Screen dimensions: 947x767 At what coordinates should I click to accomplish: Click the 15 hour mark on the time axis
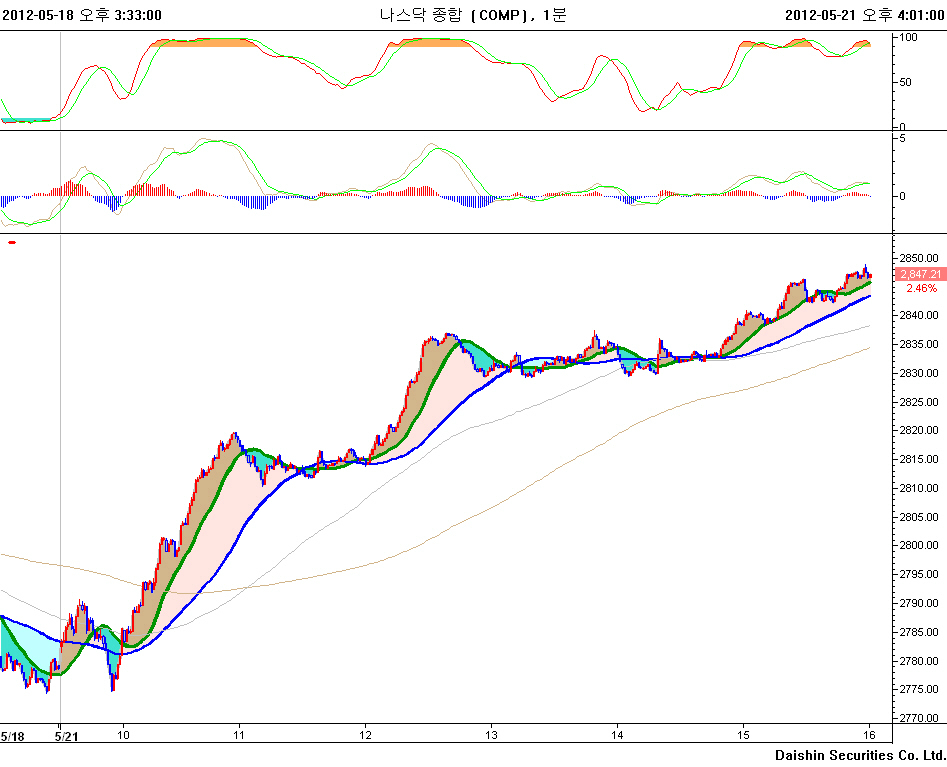tap(744, 736)
